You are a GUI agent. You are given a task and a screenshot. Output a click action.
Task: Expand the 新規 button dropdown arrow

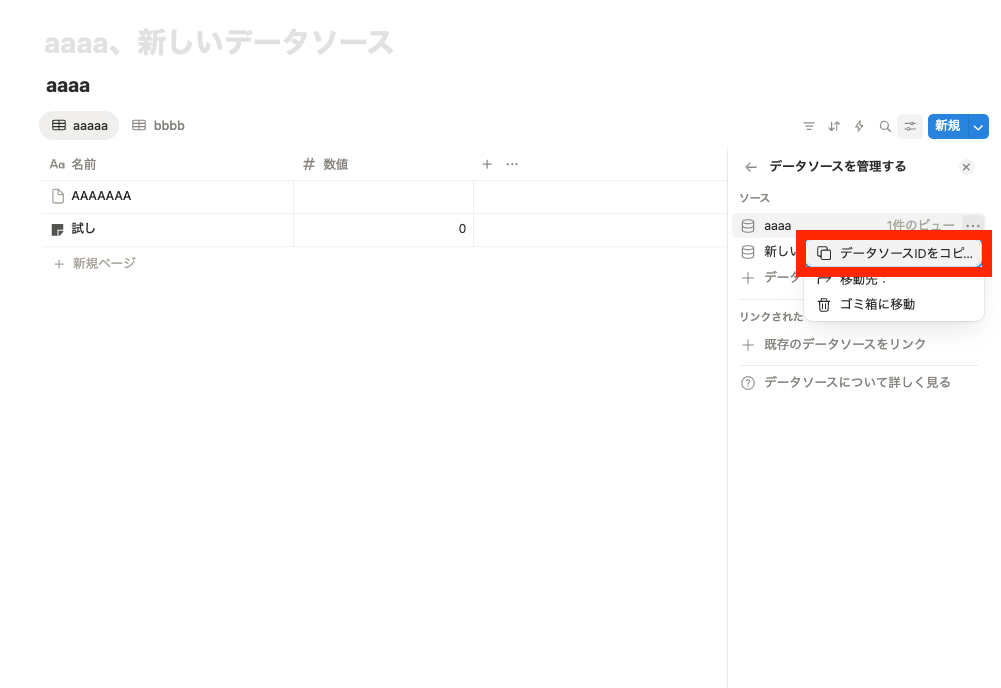pos(978,126)
